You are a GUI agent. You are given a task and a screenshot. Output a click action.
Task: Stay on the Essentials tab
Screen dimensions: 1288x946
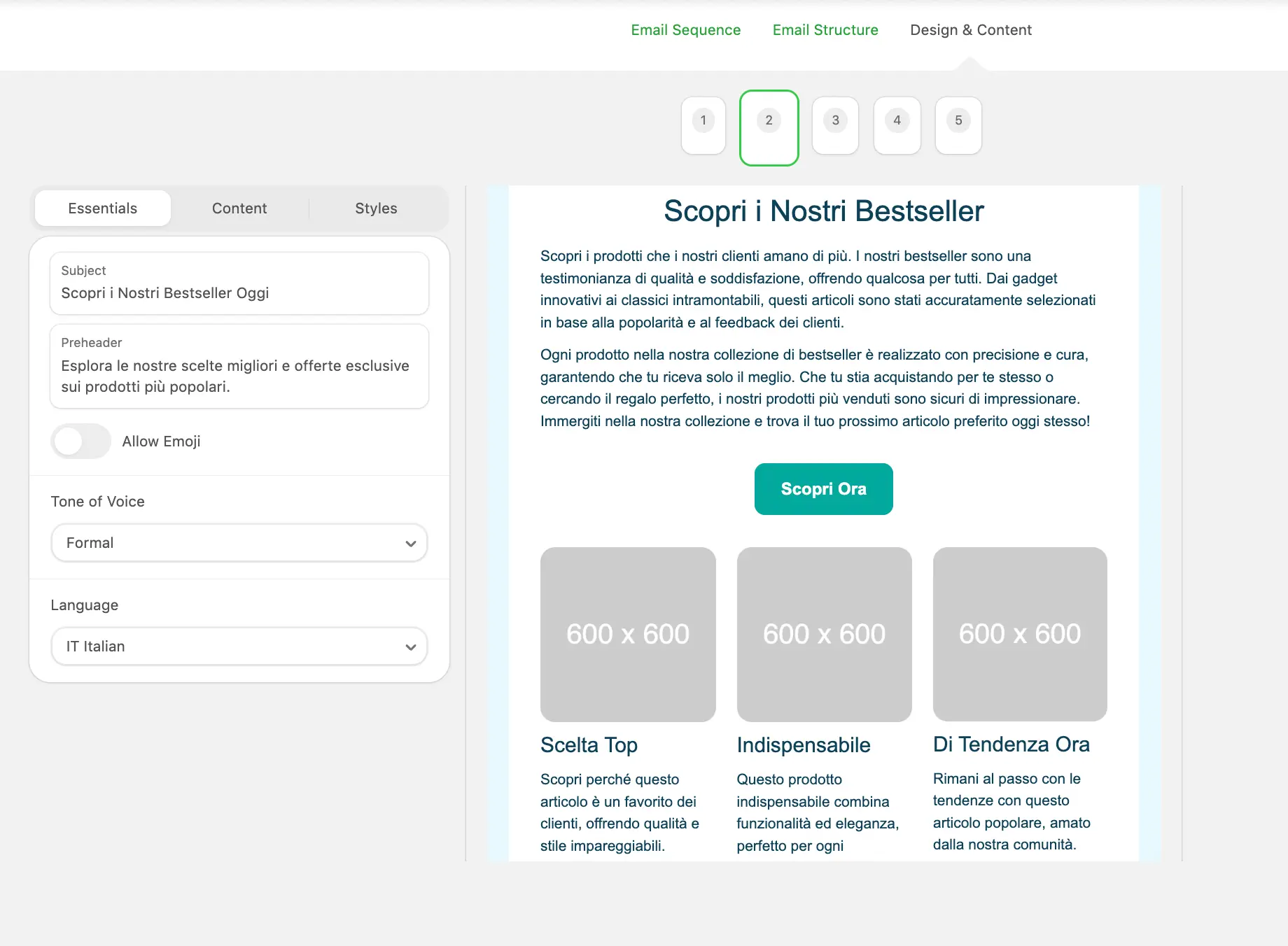point(102,208)
